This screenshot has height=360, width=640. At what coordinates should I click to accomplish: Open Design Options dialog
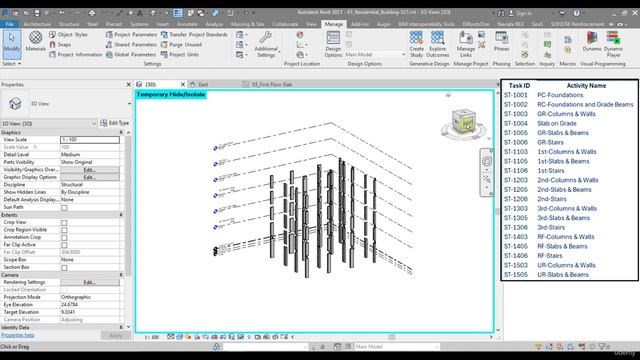coord(333,44)
